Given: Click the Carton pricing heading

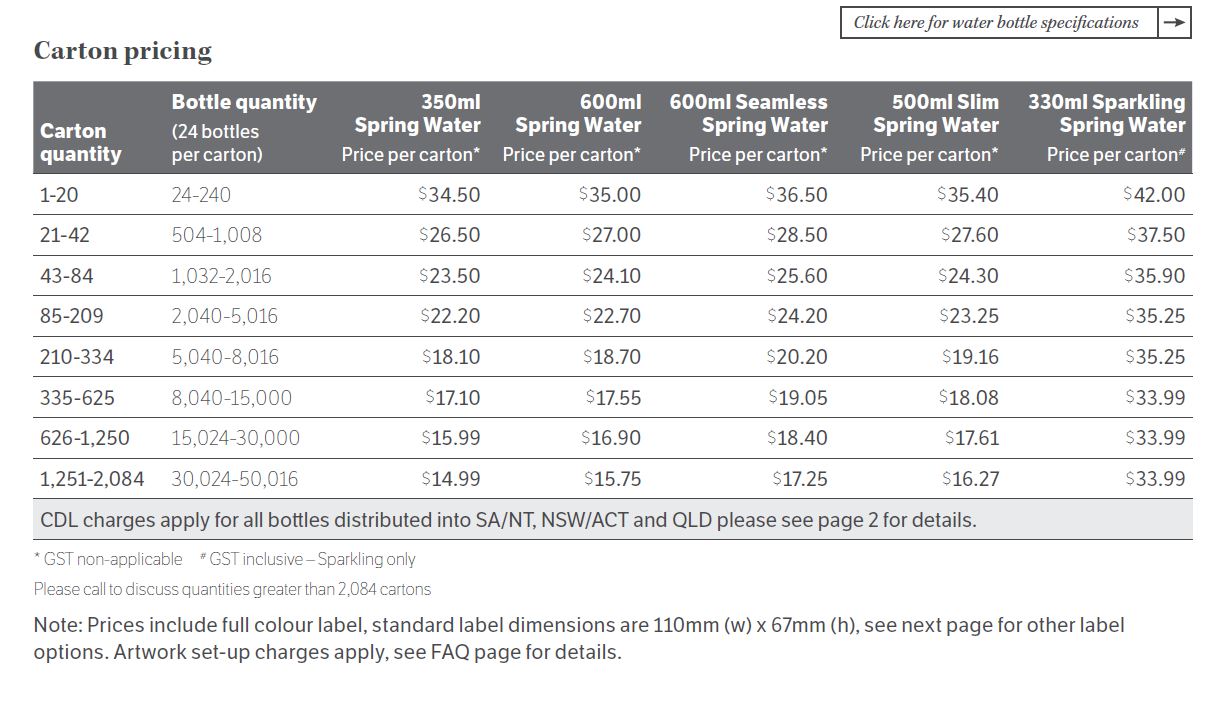Looking at the screenshot, I should 123,51.
